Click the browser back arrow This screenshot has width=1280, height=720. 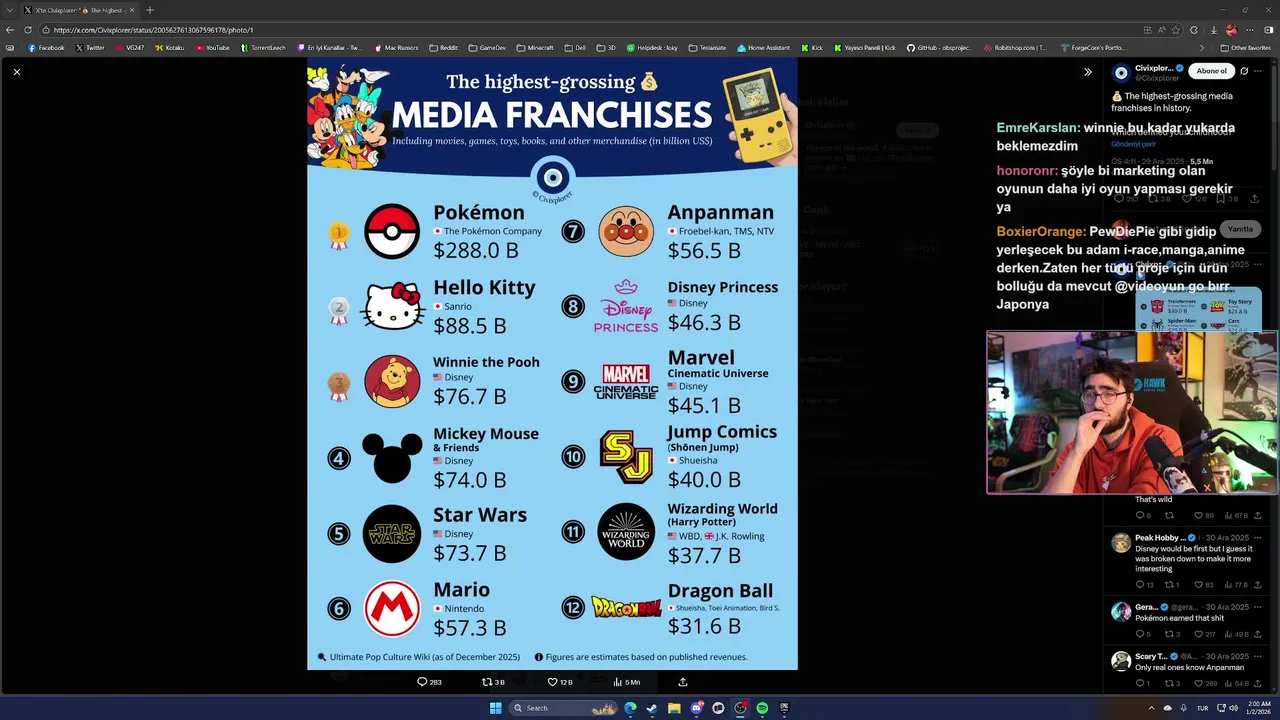10,30
